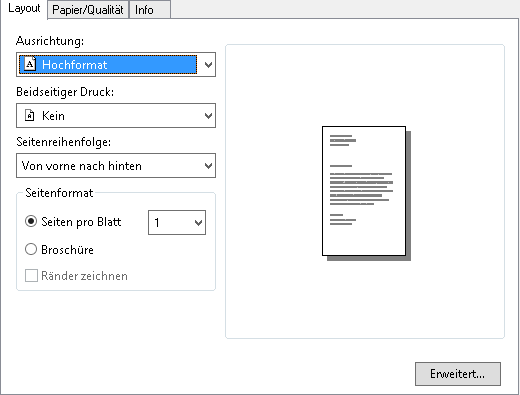Switch to the Layout tab

24,9
